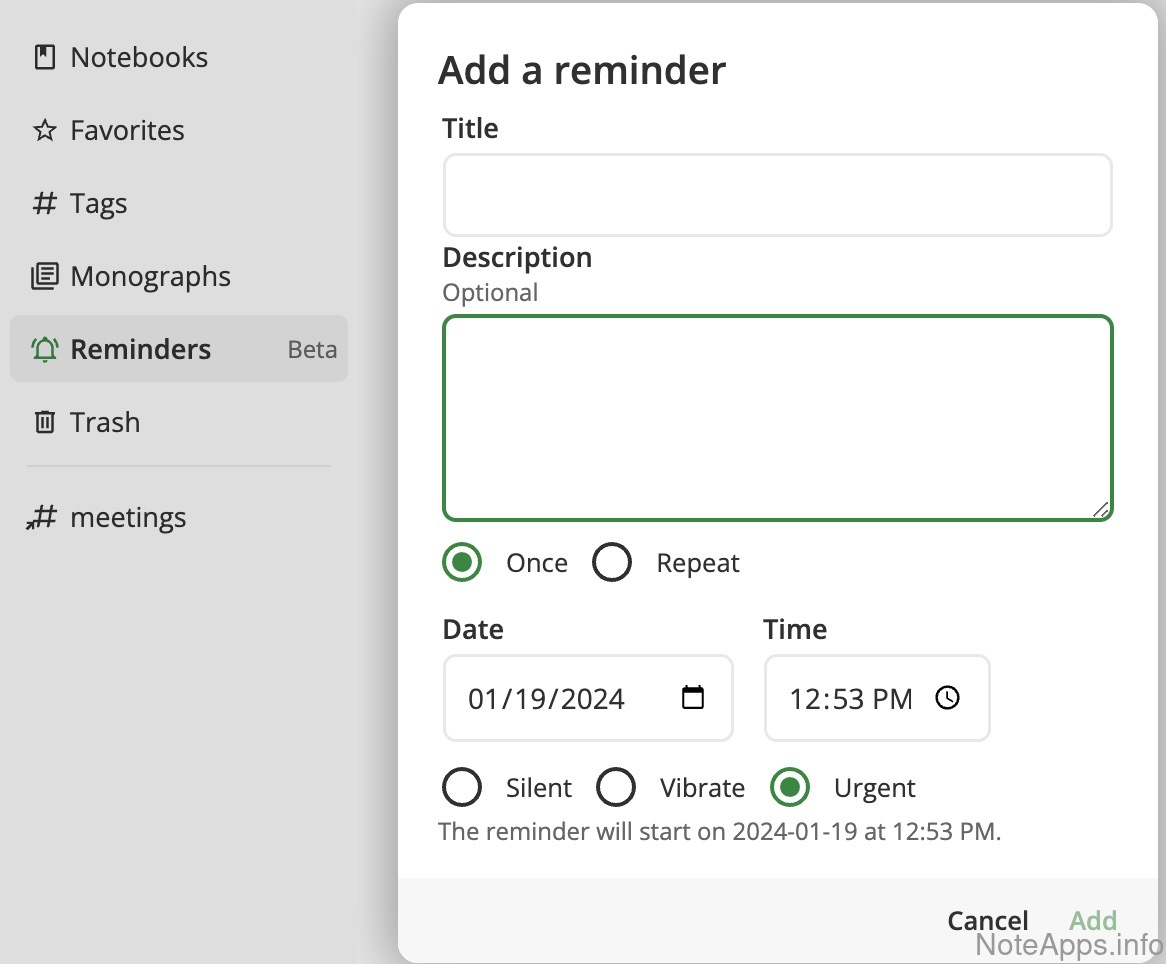This screenshot has width=1166, height=964.
Task: Click into the Title text field
Action: (x=777, y=195)
